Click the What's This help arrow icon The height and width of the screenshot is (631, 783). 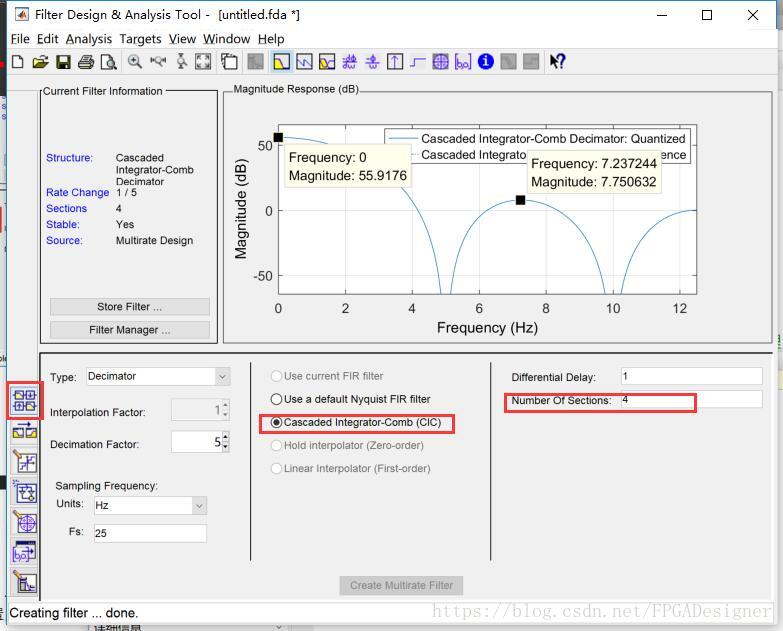[x=557, y=61]
